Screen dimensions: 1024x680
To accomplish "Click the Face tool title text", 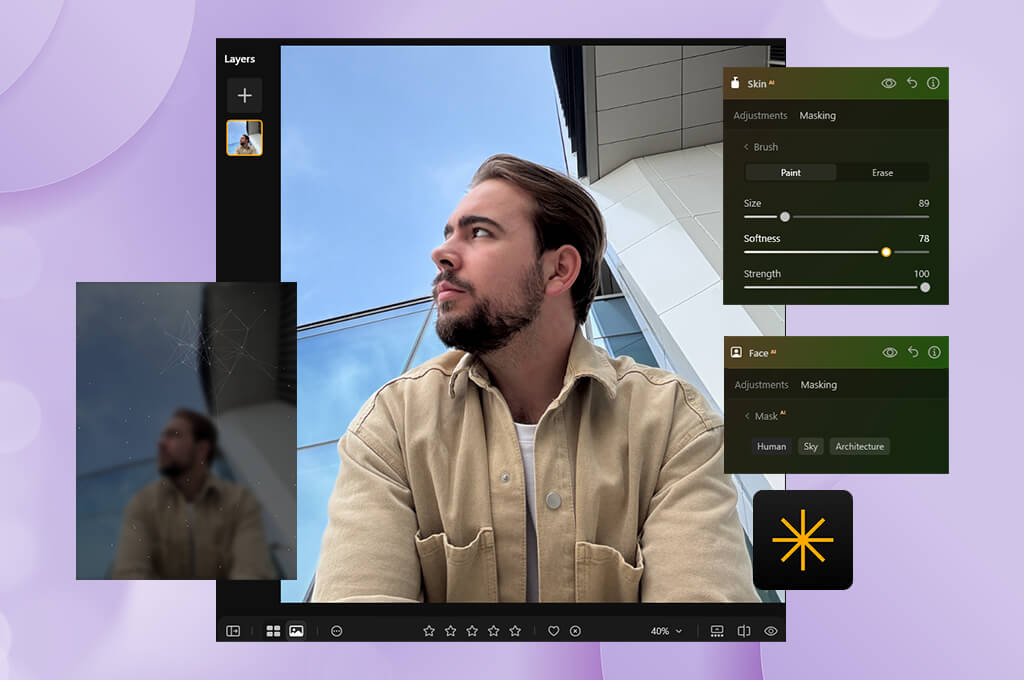I will (x=758, y=353).
